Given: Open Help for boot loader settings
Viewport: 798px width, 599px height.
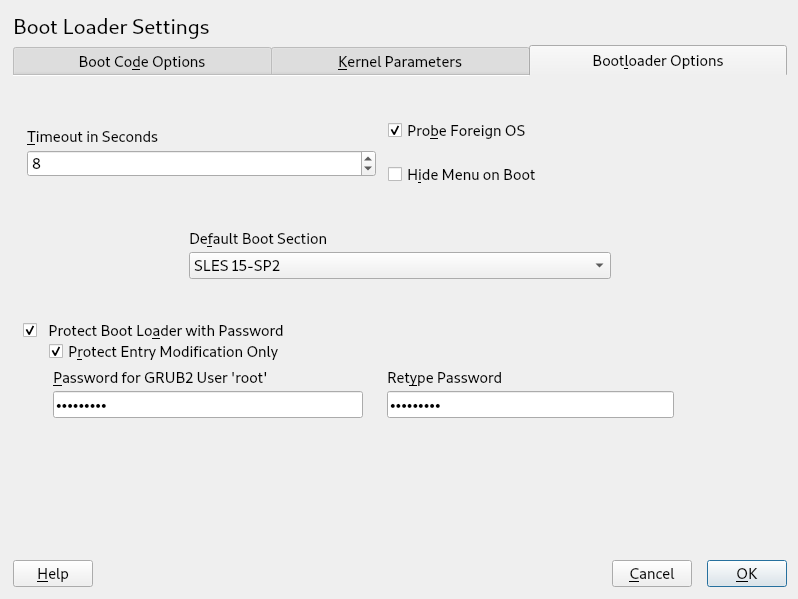Looking at the screenshot, I should point(53,574).
